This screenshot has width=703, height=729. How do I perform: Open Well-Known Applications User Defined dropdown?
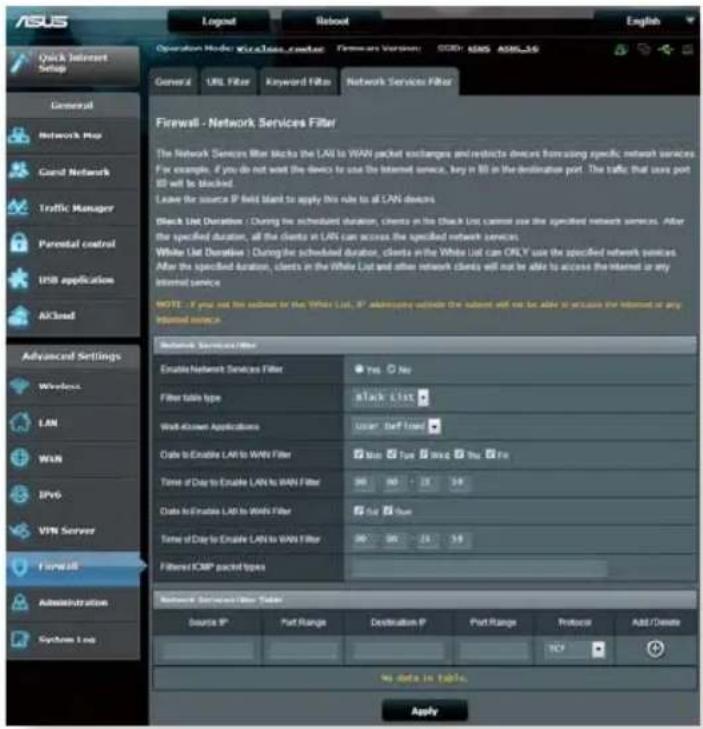pyautogui.click(x=396, y=426)
